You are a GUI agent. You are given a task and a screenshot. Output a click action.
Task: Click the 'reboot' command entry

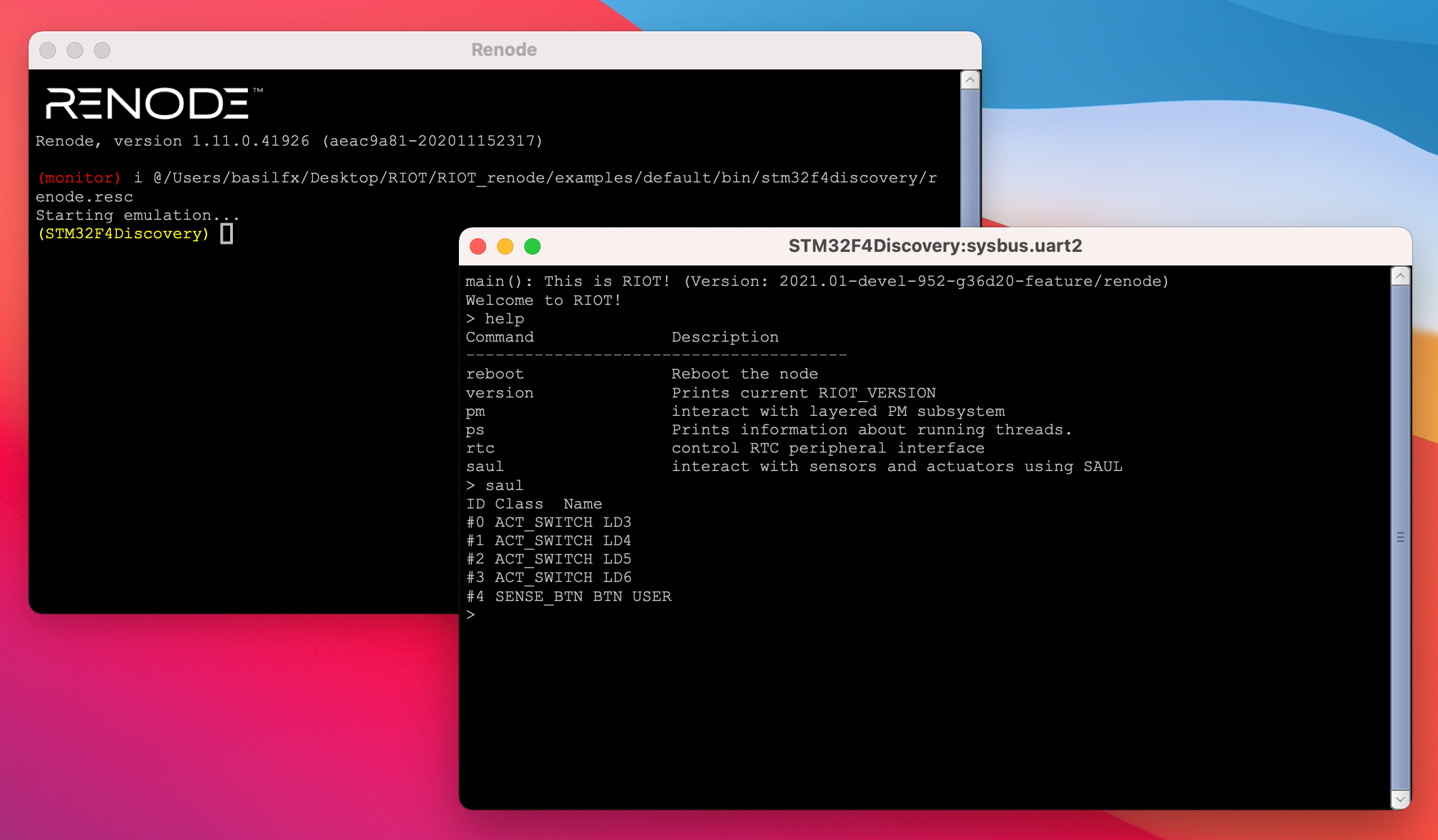coord(495,374)
